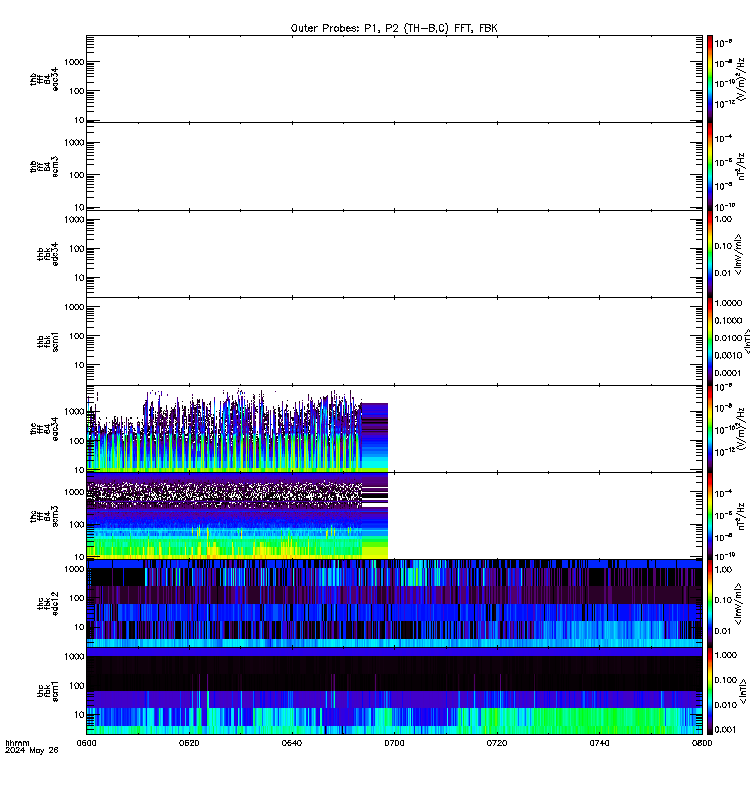Click the 0800 time axis label
This screenshot has height=800, width=750.
[702, 743]
